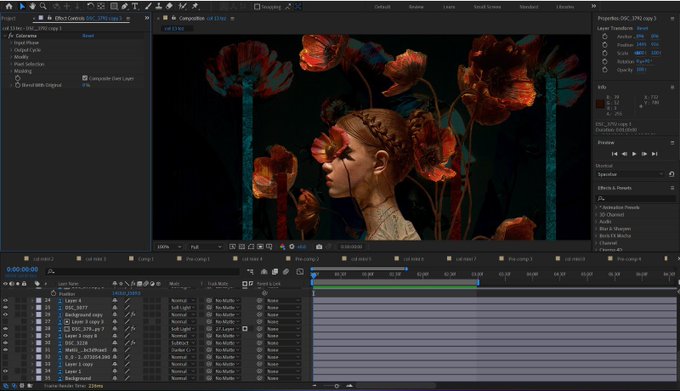Viewport: 680px width, 391px height.
Task: Switch to the Small Screen workspace
Action: tap(487, 7)
